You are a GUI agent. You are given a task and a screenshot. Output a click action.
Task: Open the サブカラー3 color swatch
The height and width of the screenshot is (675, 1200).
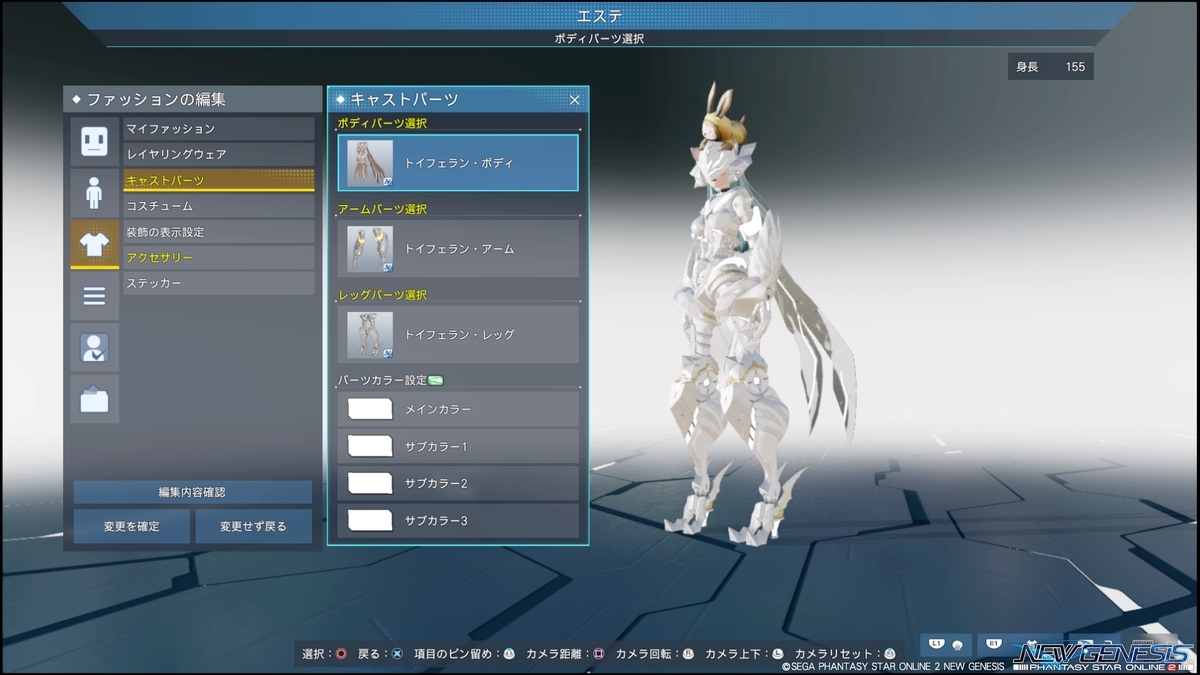[x=369, y=520]
